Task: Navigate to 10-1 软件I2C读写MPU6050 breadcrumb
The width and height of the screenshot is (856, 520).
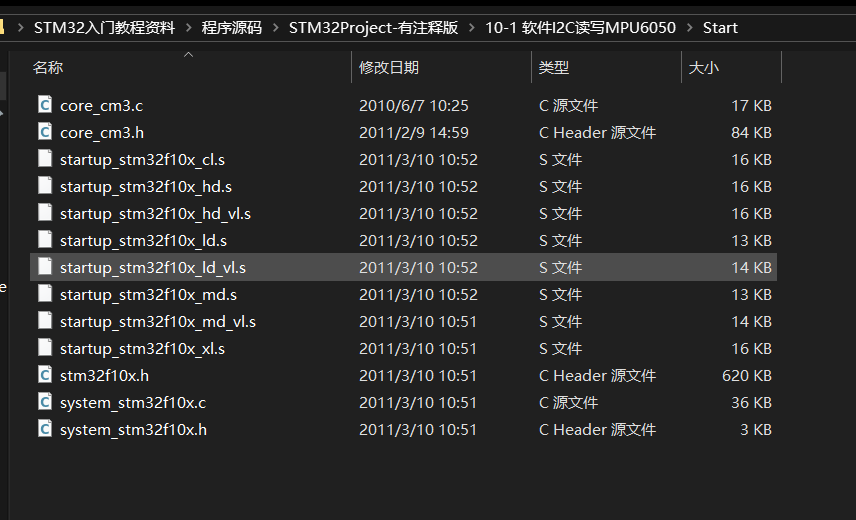Action: (x=580, y=27)
